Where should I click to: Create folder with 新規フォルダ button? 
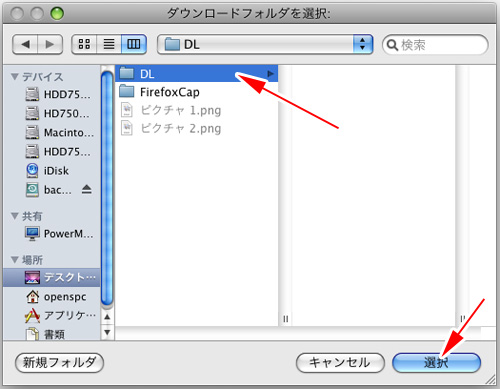click(59, 363)
